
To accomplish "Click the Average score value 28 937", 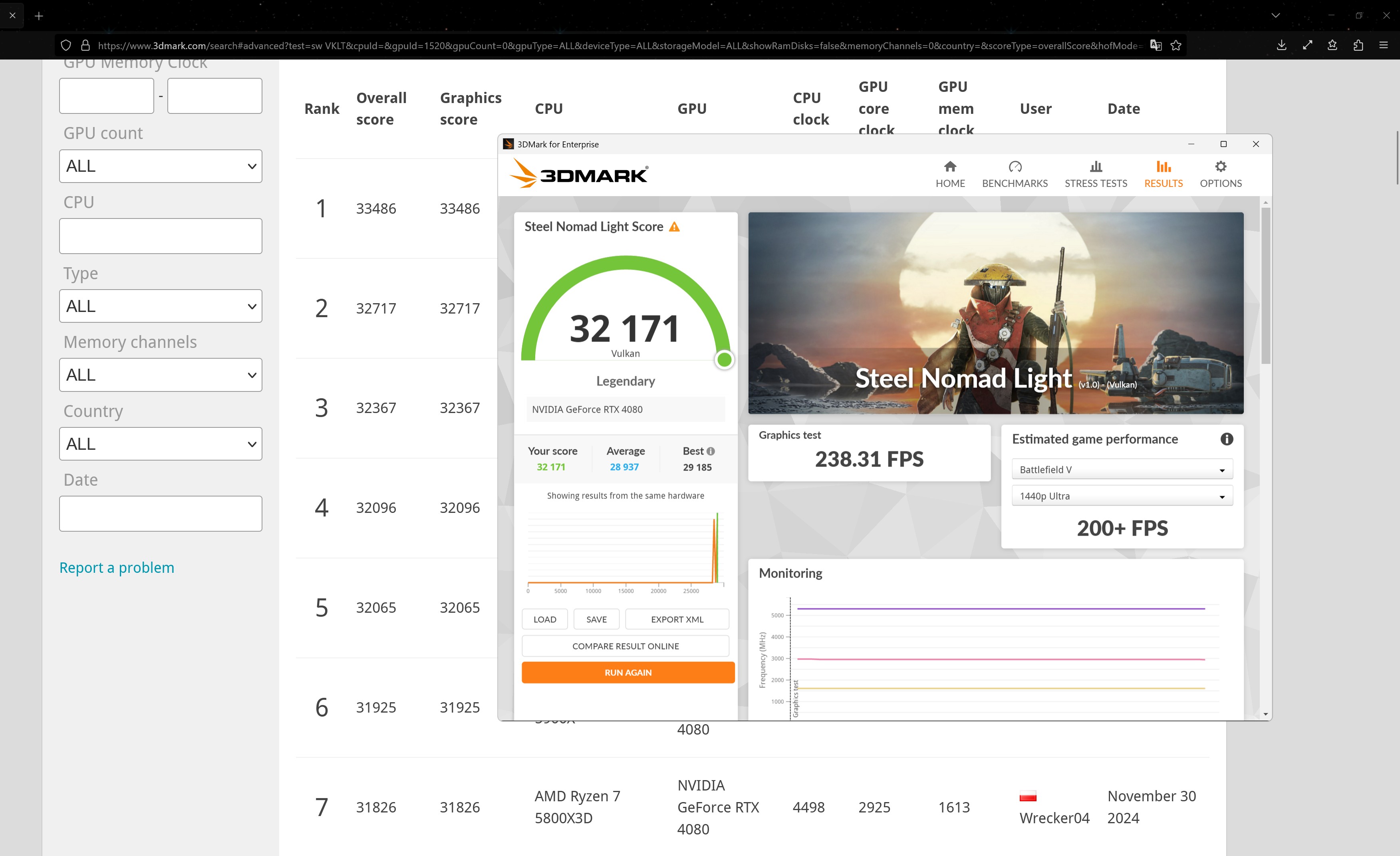I will pyautogui.click(x=624, y=467).
